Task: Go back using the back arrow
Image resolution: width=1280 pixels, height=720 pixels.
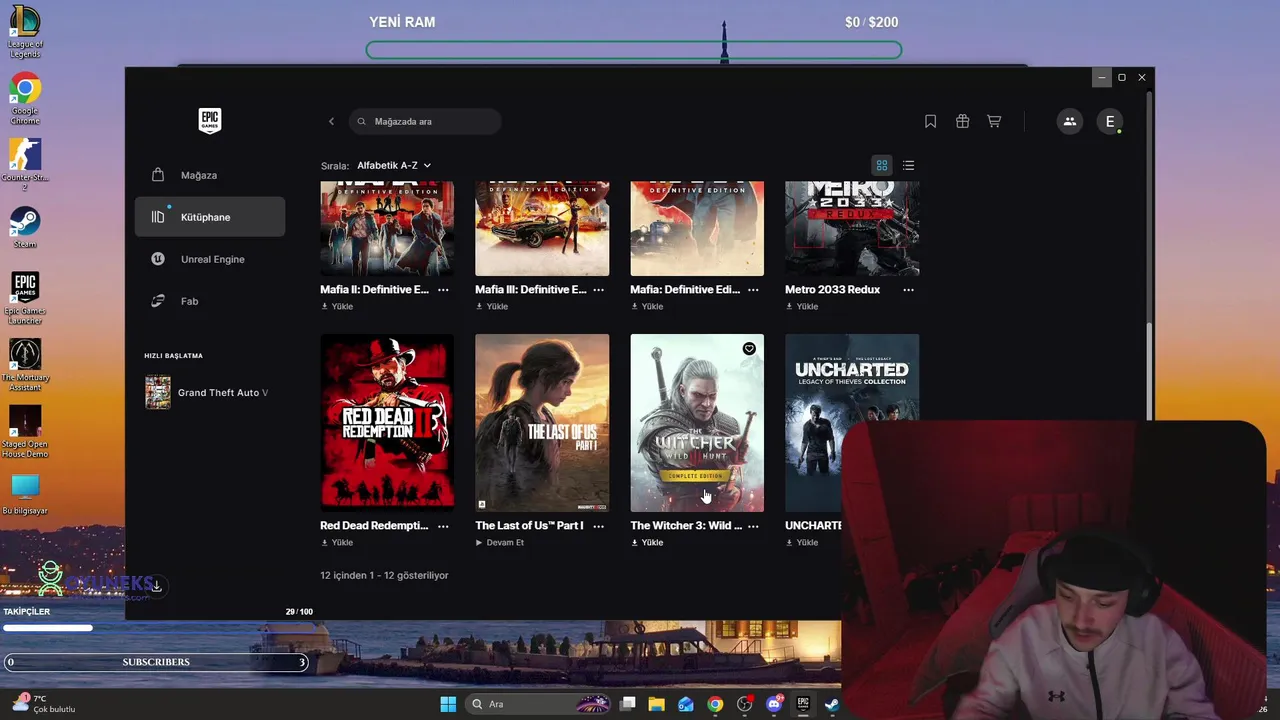Action: click(331, 121)
